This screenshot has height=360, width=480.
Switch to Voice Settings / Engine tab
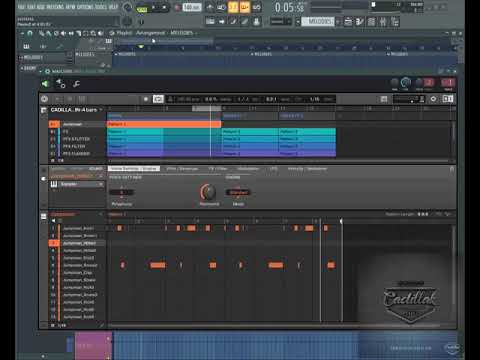pyautogui.click(x=133, y=169)
